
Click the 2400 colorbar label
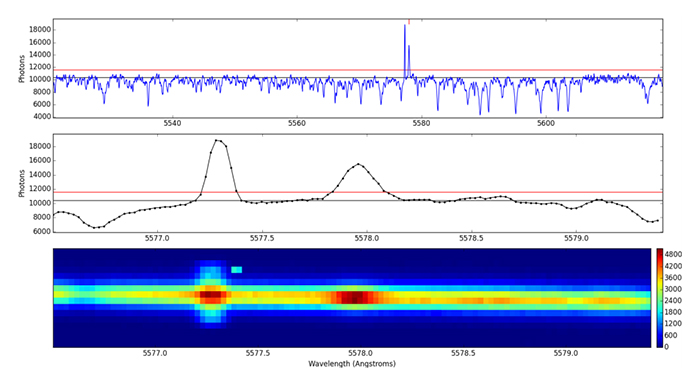674,301
